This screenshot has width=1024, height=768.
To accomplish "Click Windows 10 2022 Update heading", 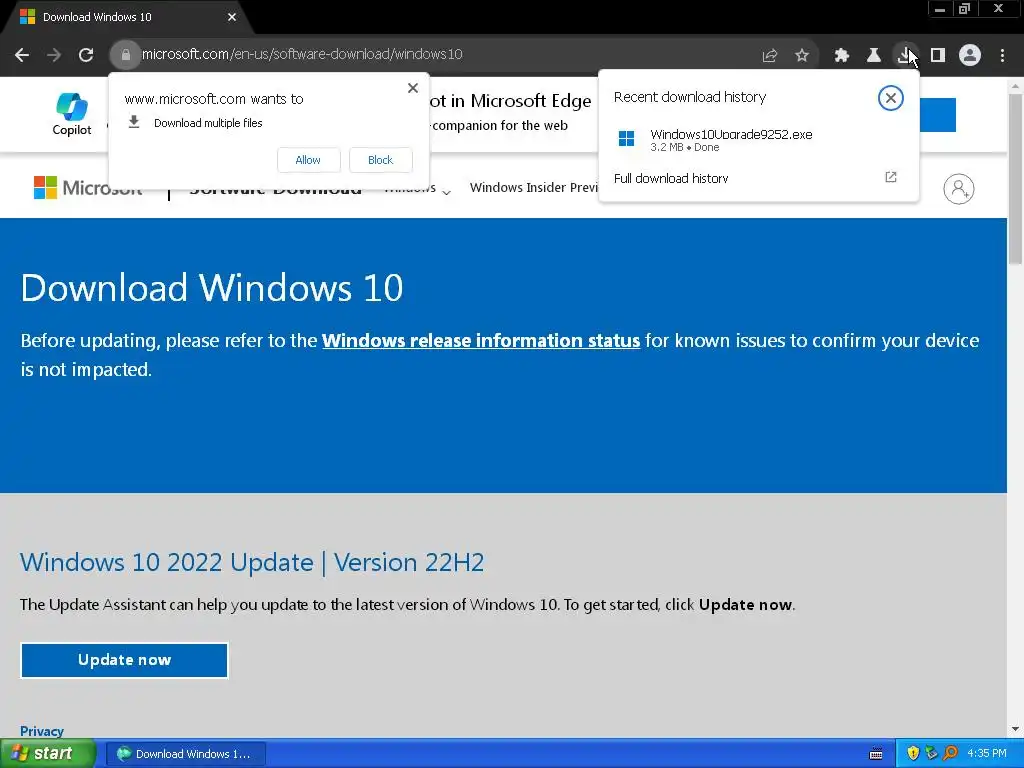I will (252, 562).
